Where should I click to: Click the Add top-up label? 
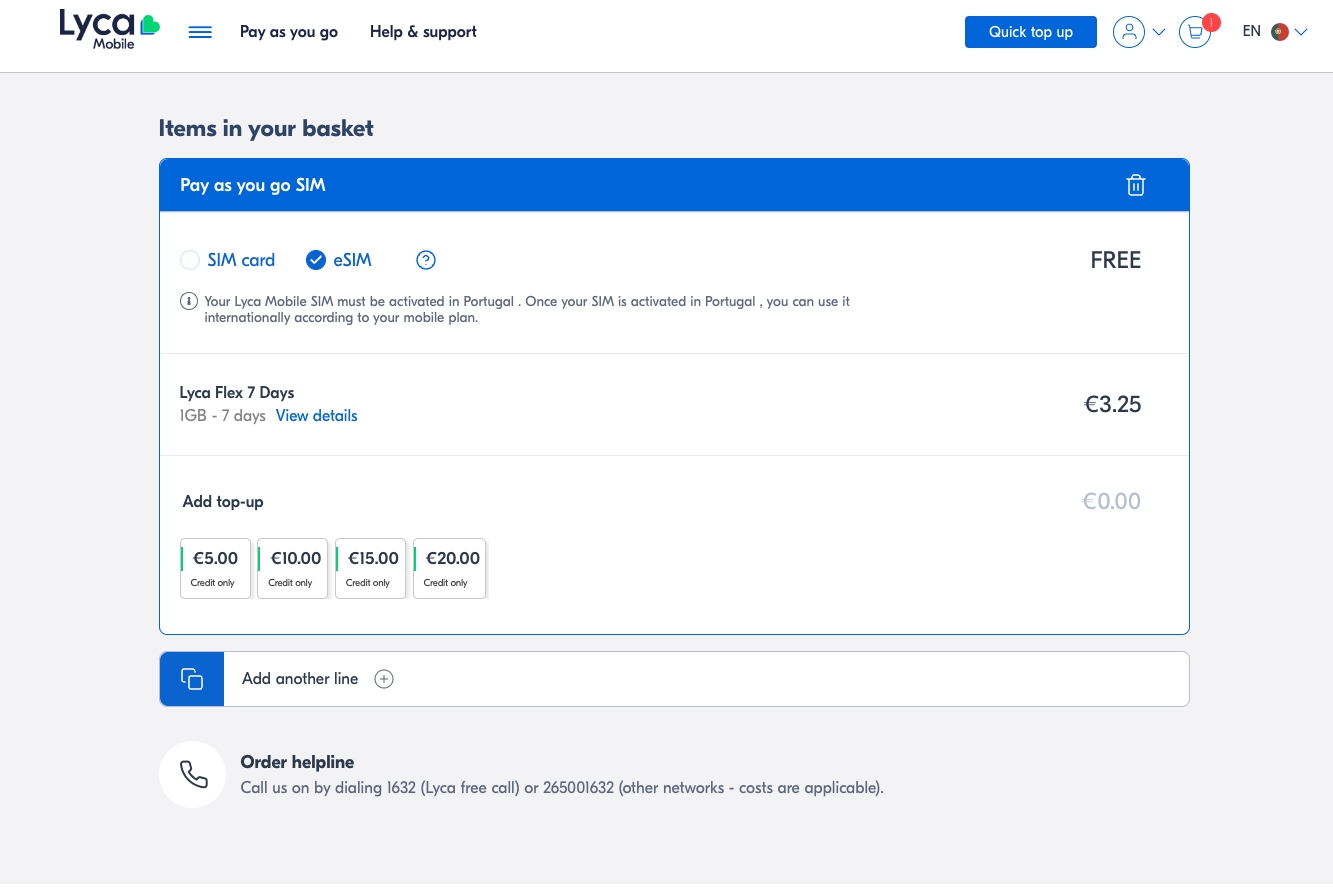223,502
